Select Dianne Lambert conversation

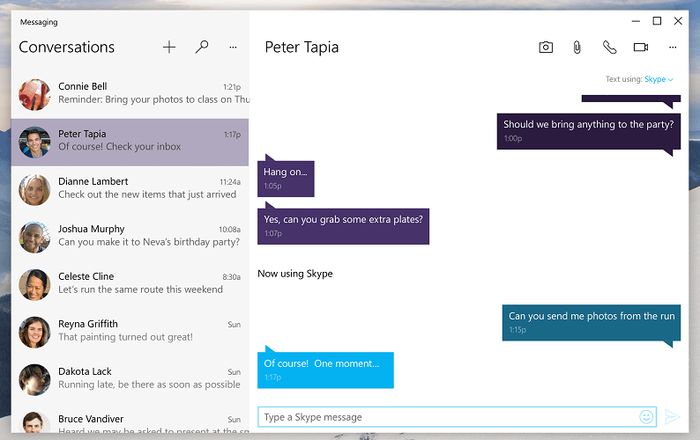130,189
